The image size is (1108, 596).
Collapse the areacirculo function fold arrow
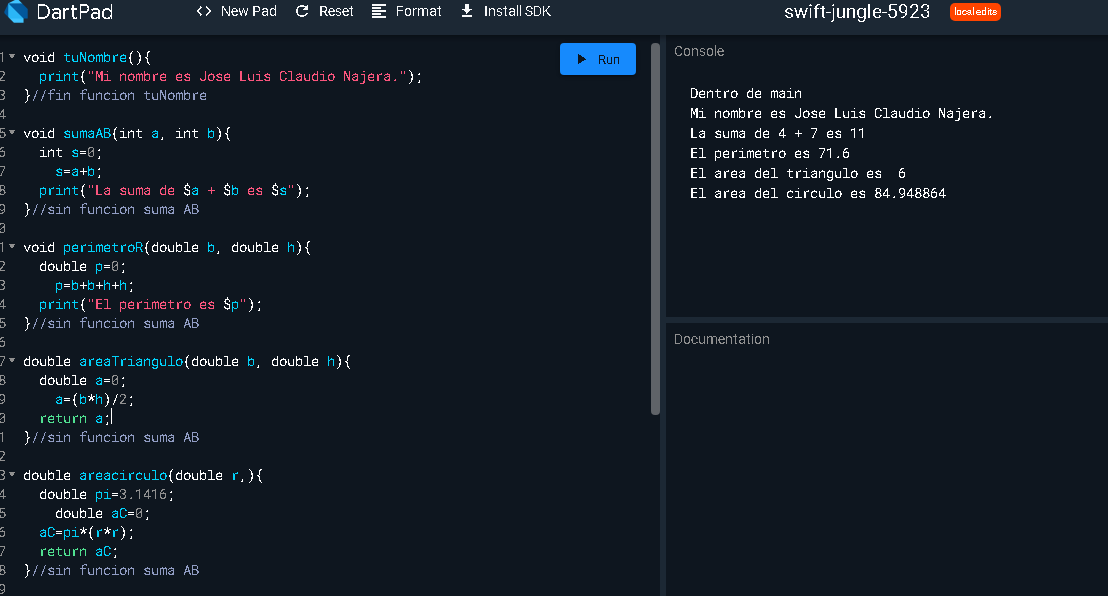point(12,474)
